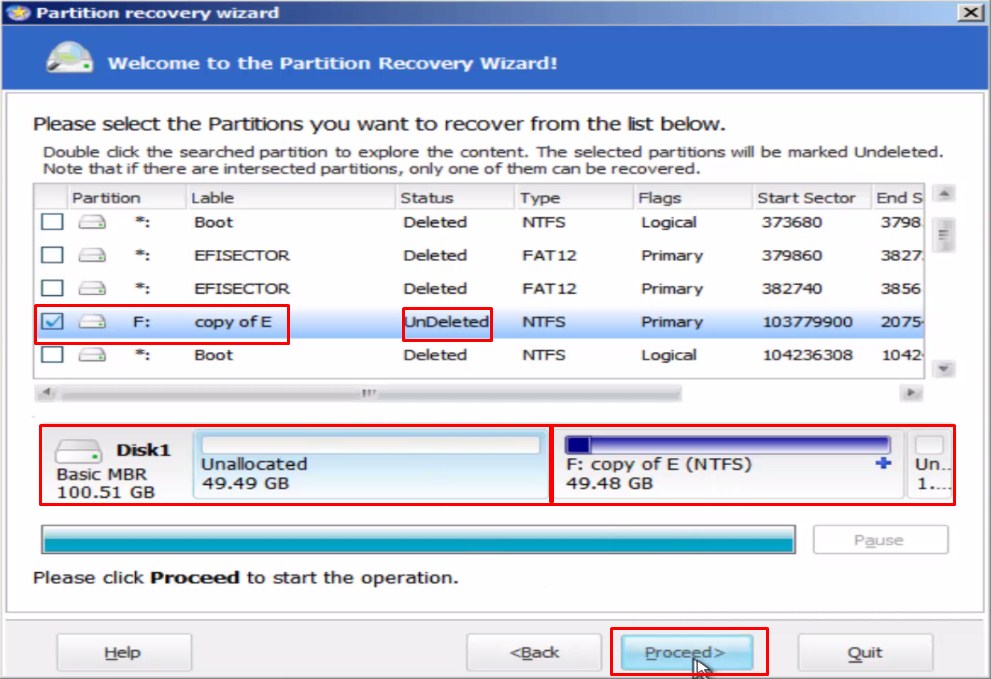The height and width of the screenshot is (679, 991).
Task: Check the EFISECTOR checkbox at sector 382740
Action: (52, 288)
